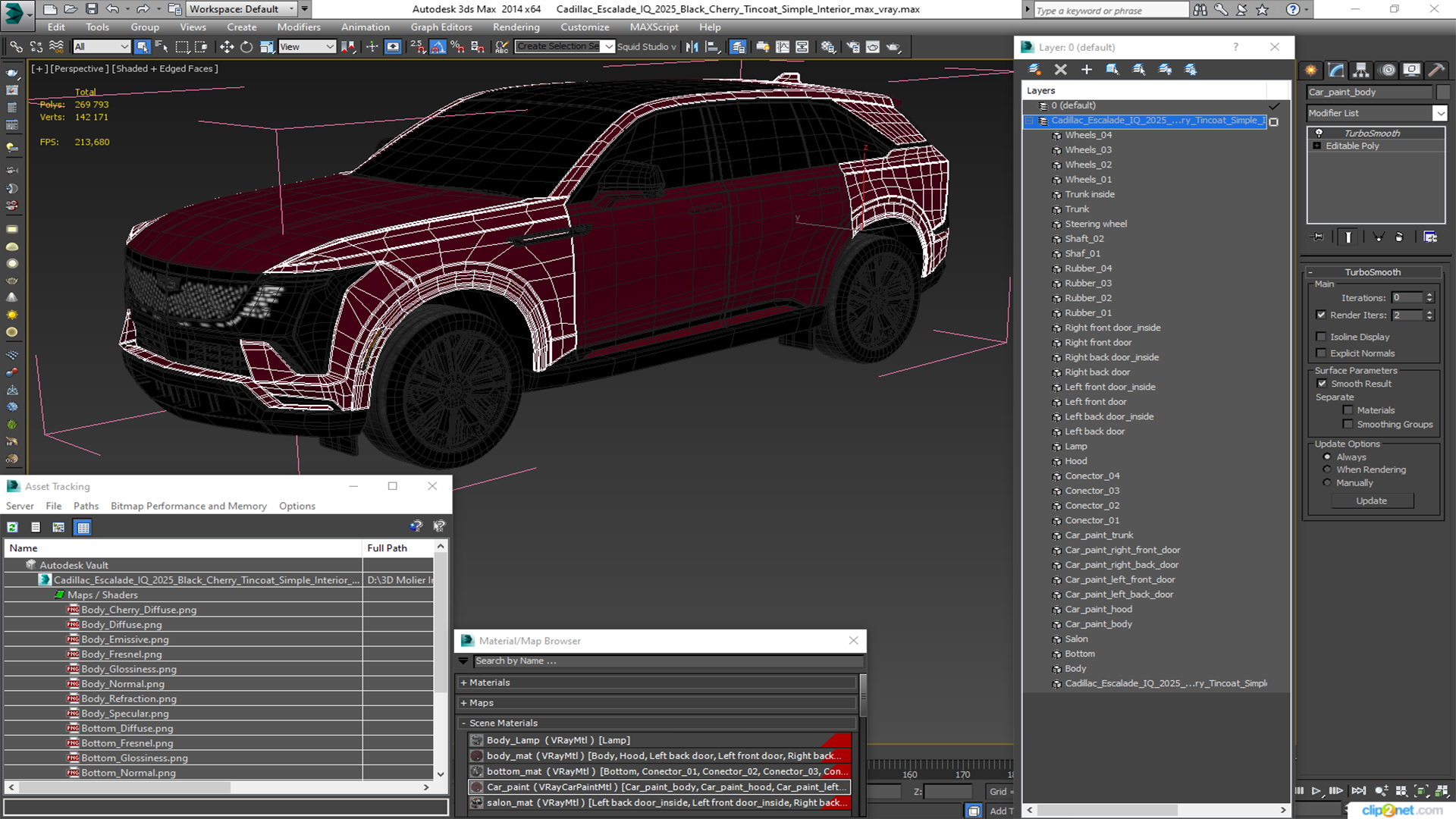Select Body_Normal.png in Asset Tracking
The image size is (1456, 819).
coord(123,684)
